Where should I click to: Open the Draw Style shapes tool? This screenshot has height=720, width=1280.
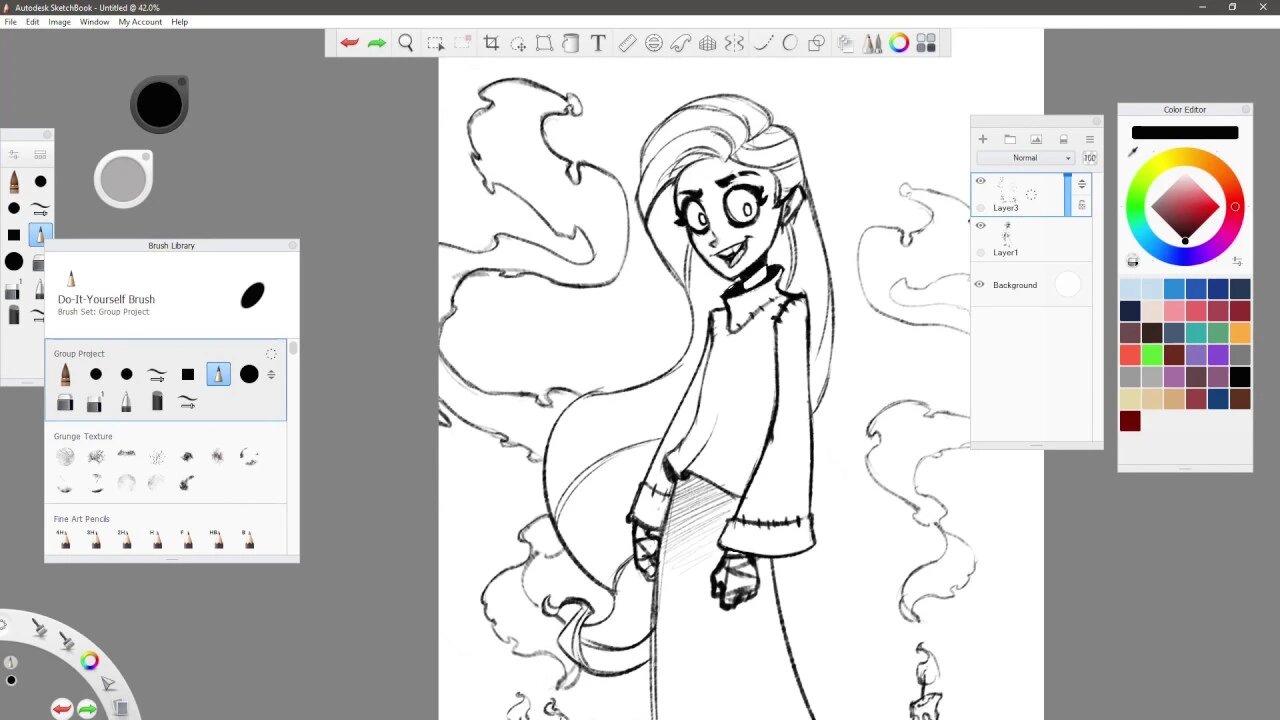coord(816,43)
